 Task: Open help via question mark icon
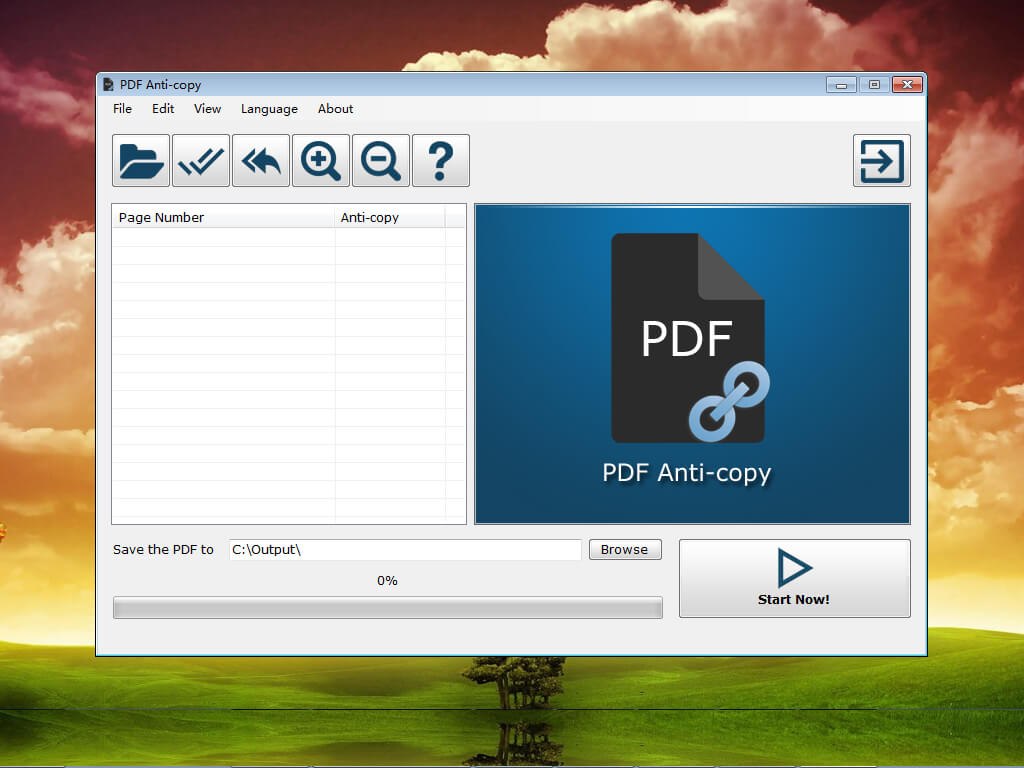coord(441,161)
